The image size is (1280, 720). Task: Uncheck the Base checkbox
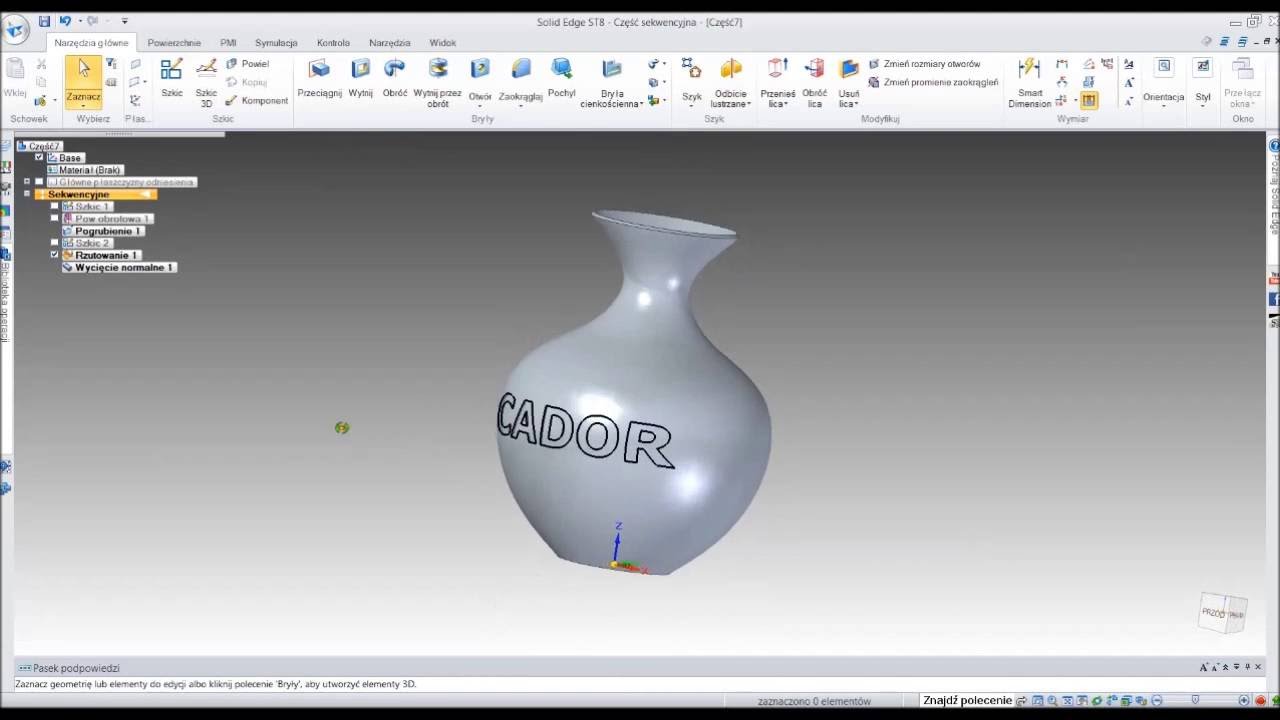[39, 158]
